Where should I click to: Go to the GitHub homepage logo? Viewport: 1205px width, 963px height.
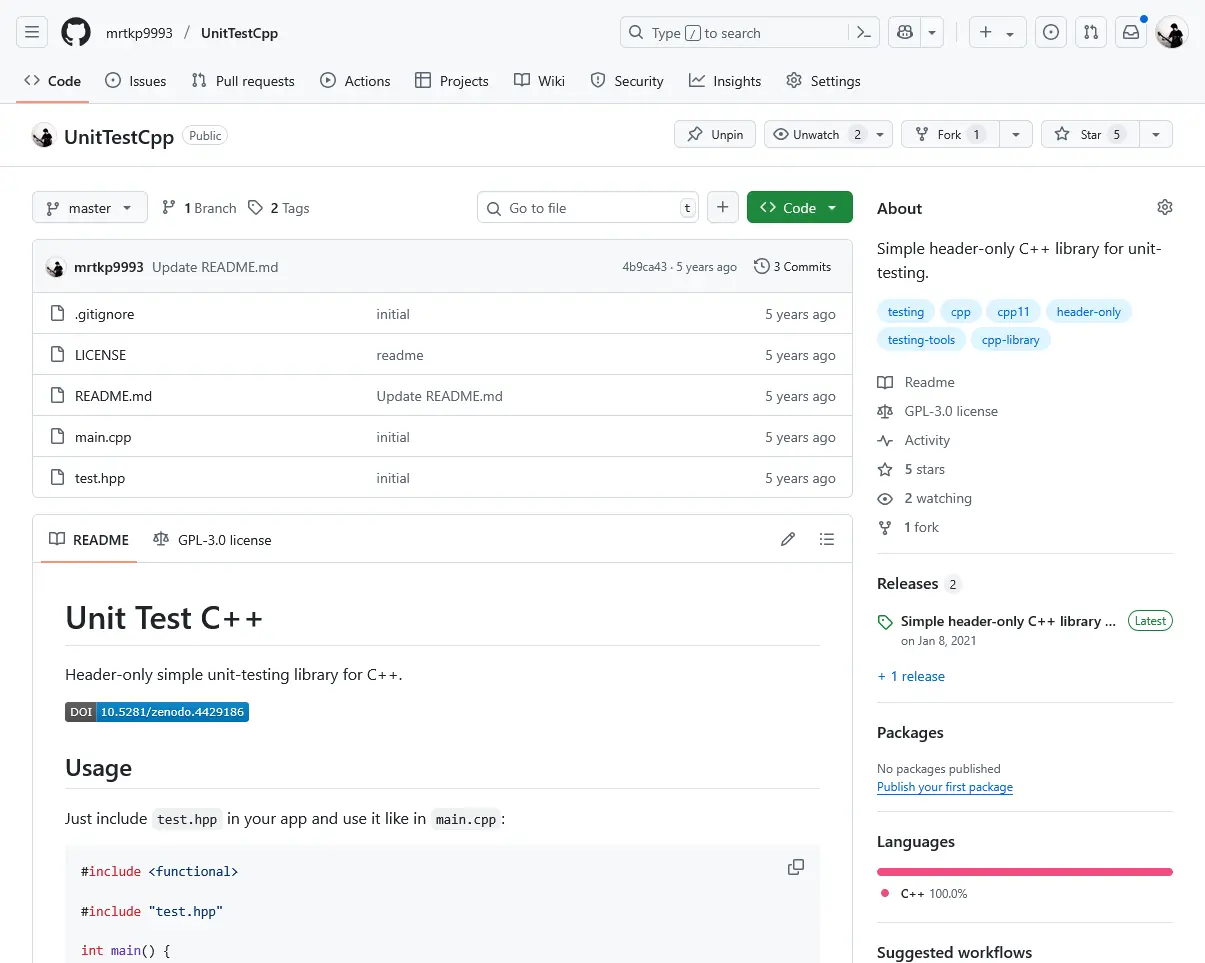76,33
